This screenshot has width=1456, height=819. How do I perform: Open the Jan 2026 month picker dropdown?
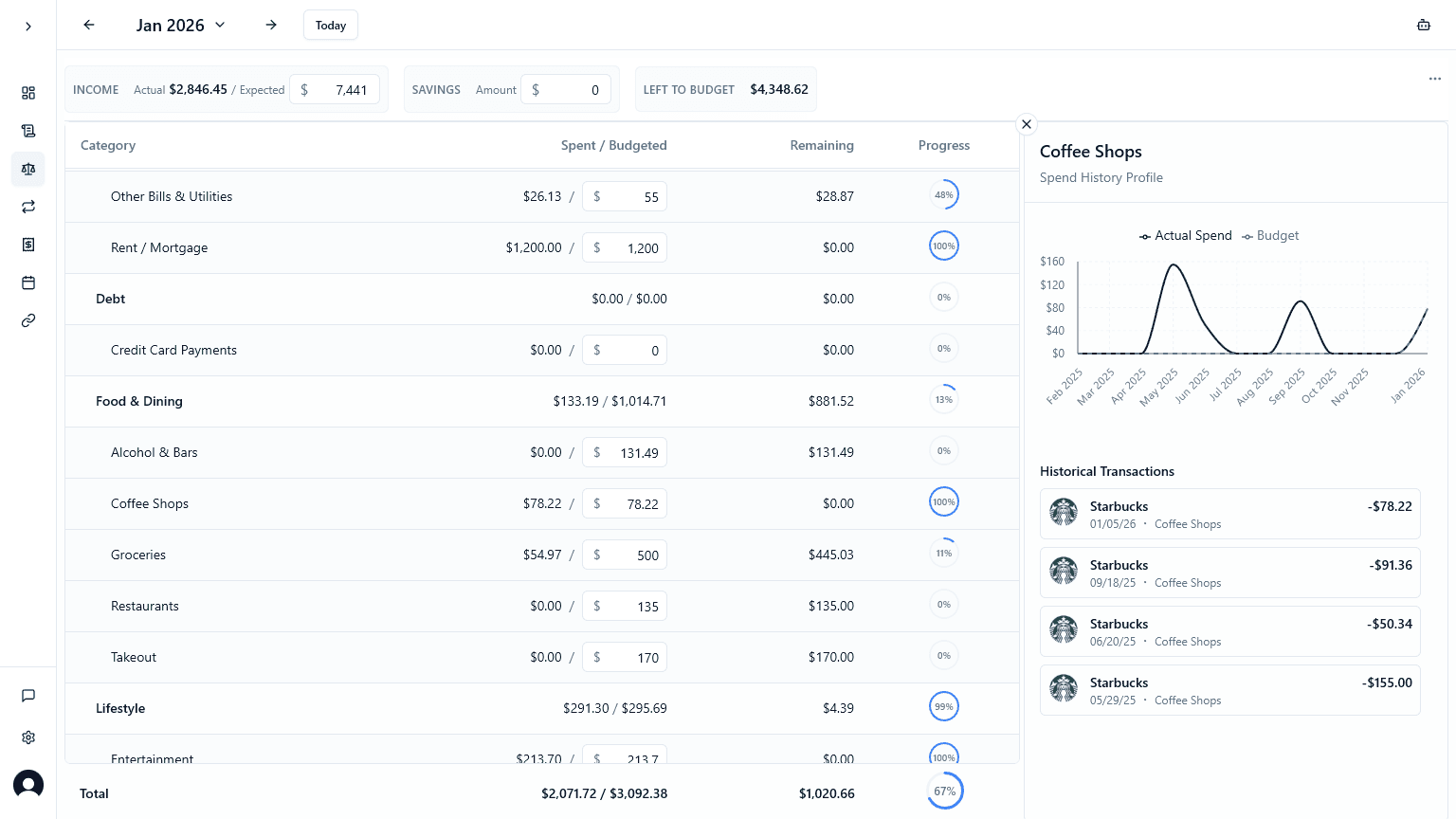180,25
